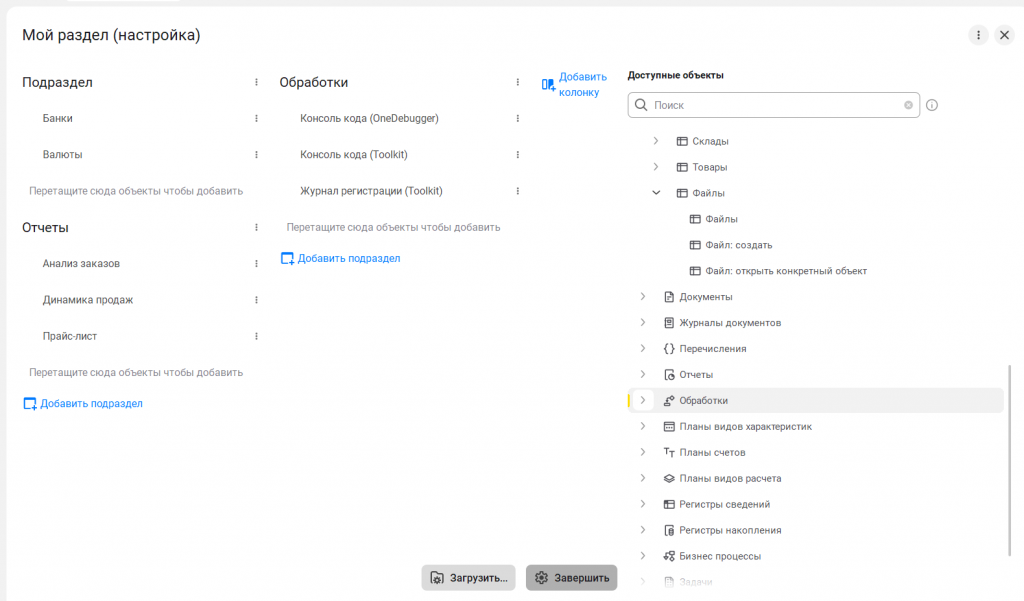Open options for Журнал регистрации (Toolkit)
The width and height of the screenshot is (1024, 601).
coord(518,191)
